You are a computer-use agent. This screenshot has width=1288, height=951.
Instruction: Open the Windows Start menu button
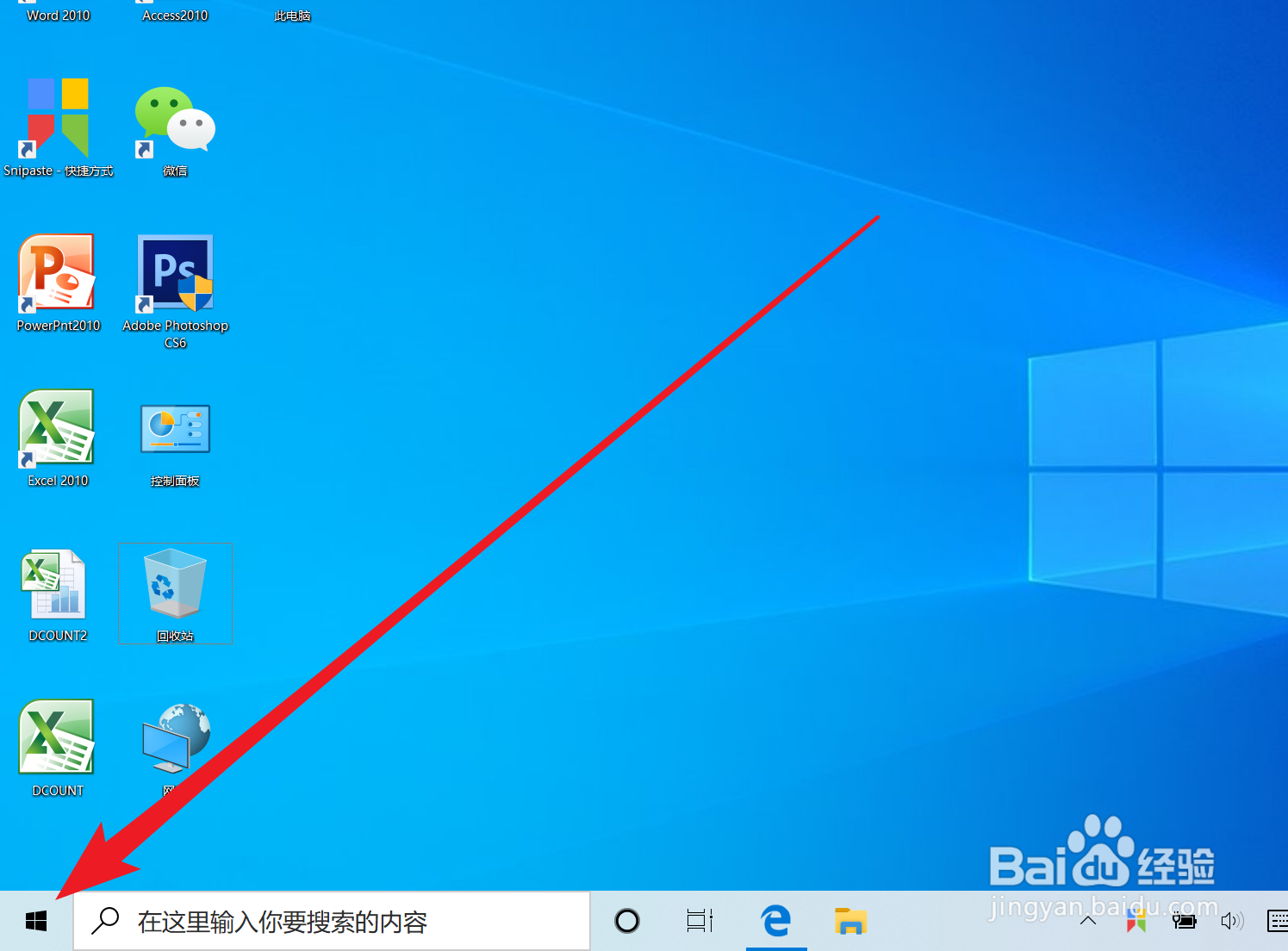click(35, 921)
